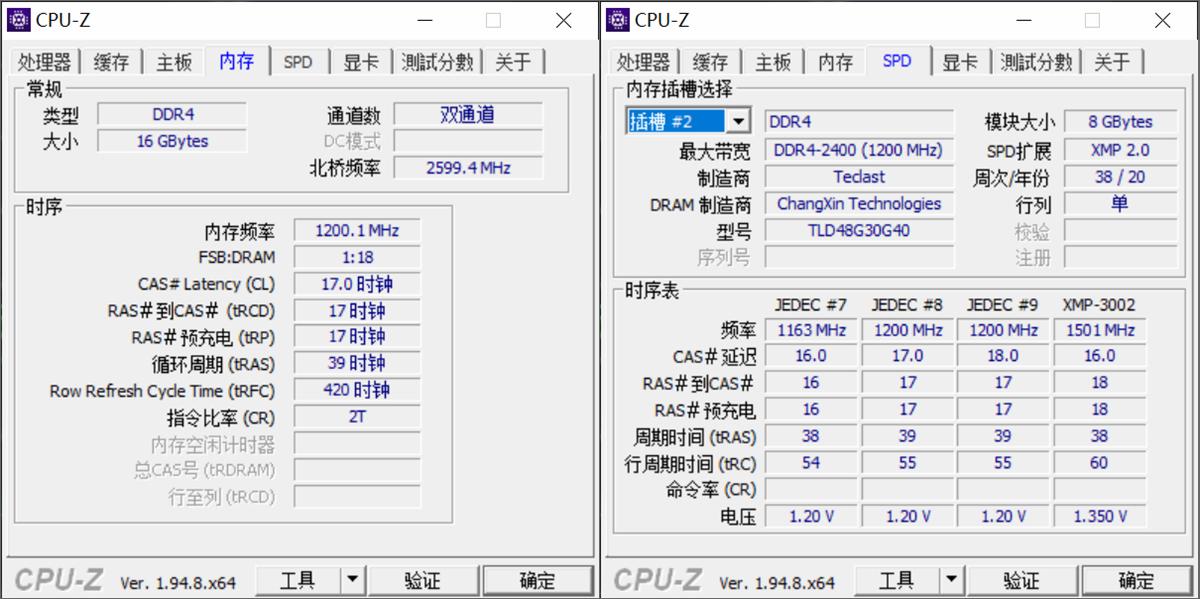Switch to 缓存 tab in right window
The height and width of the screenshot is (599, 1200).
tap(710, 62)
